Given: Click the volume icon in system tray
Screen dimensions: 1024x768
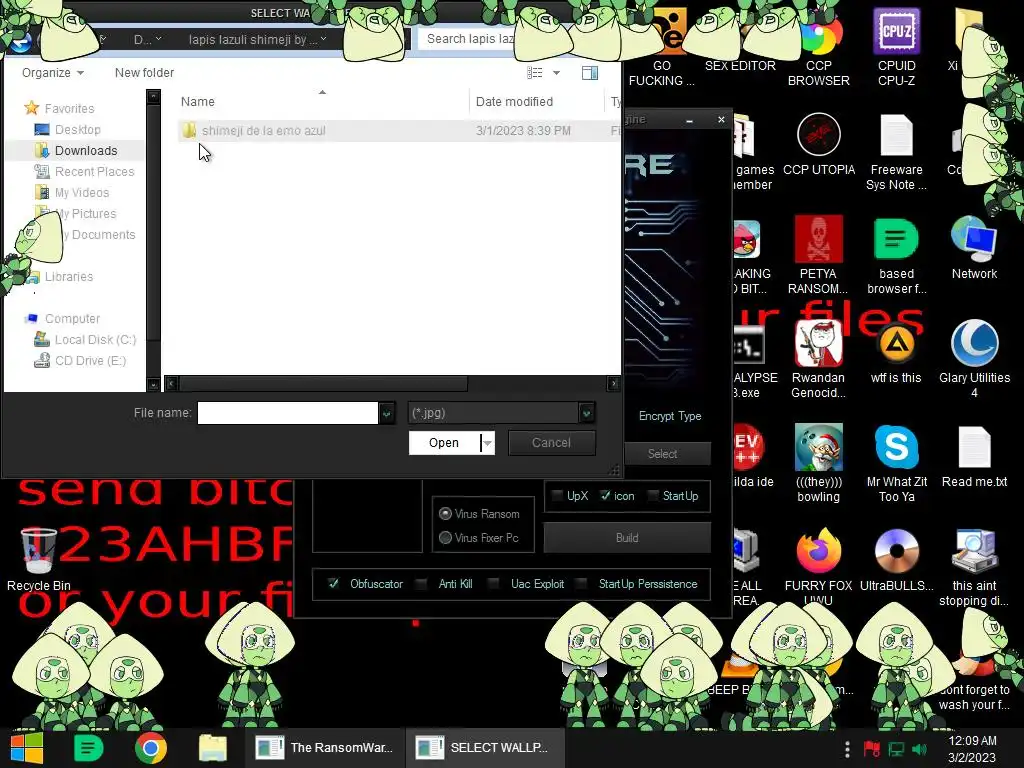Looking at the screenshot, I should 920,749.
